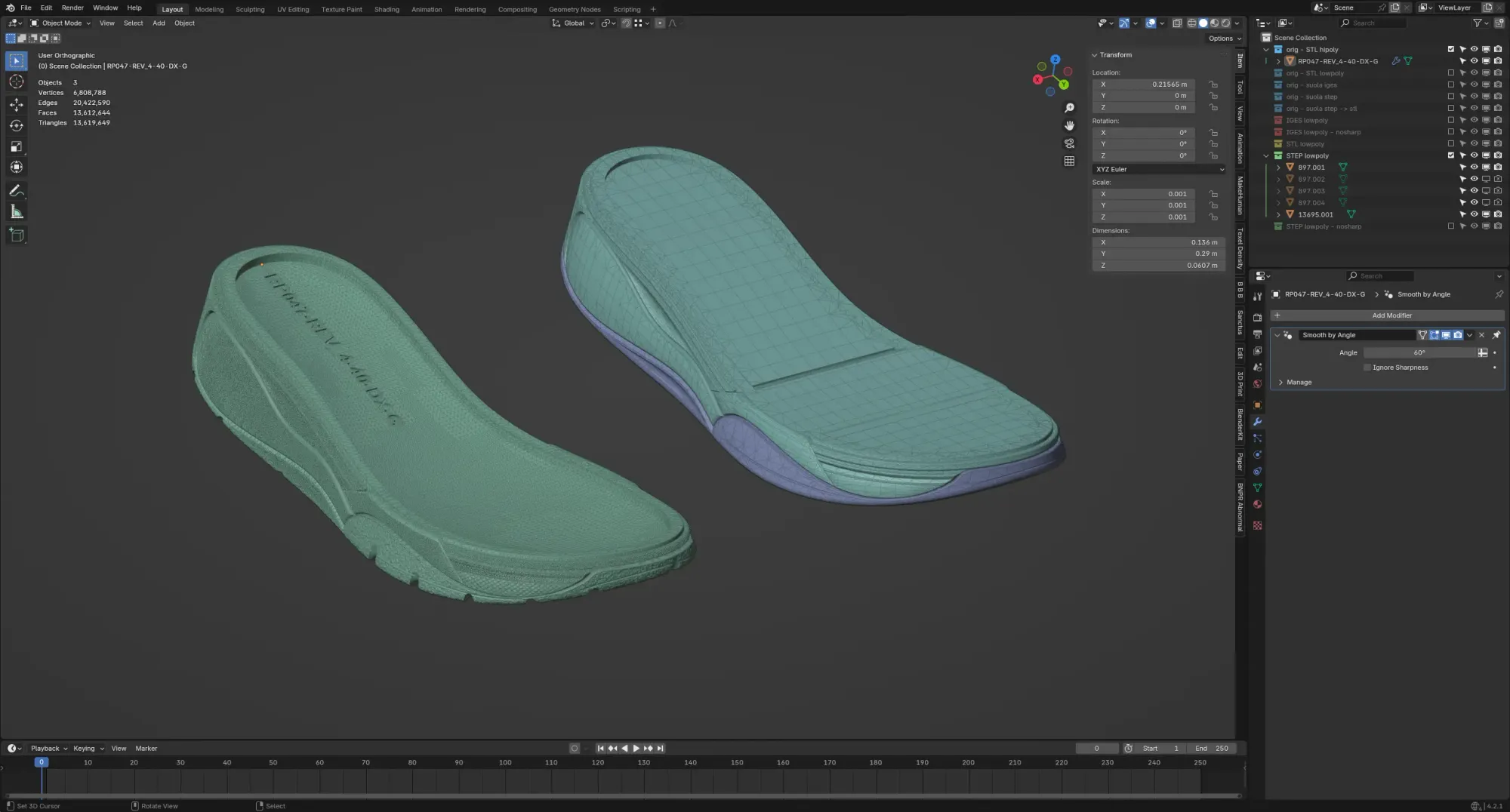Screen dimensions: 1510x812
Task: Select the Move tool
Action: [x=17, y=104]
